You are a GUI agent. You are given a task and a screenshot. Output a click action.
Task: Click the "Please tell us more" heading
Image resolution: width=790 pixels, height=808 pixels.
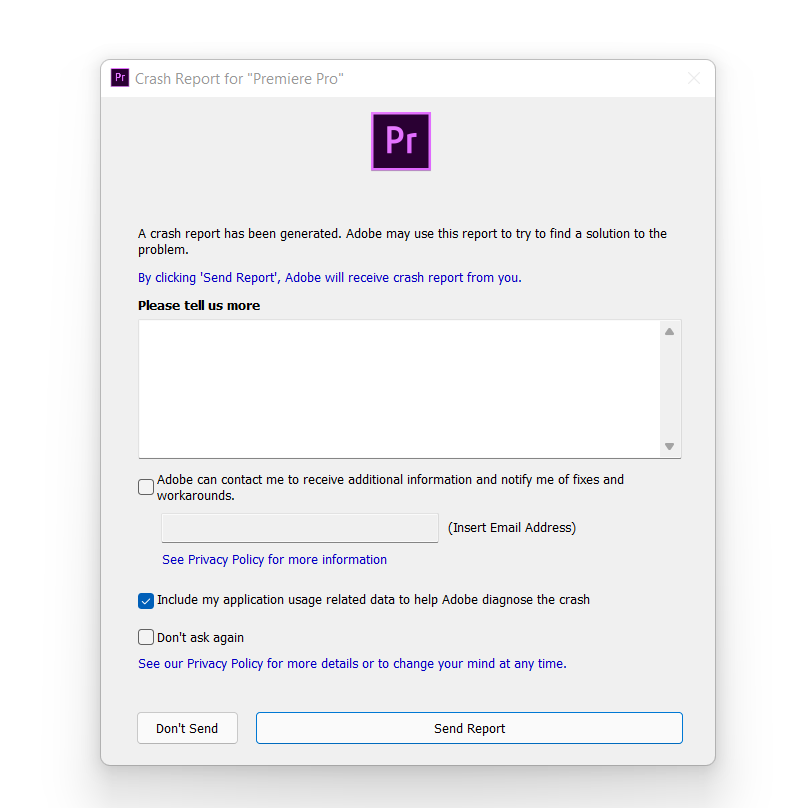pos(199,306)
